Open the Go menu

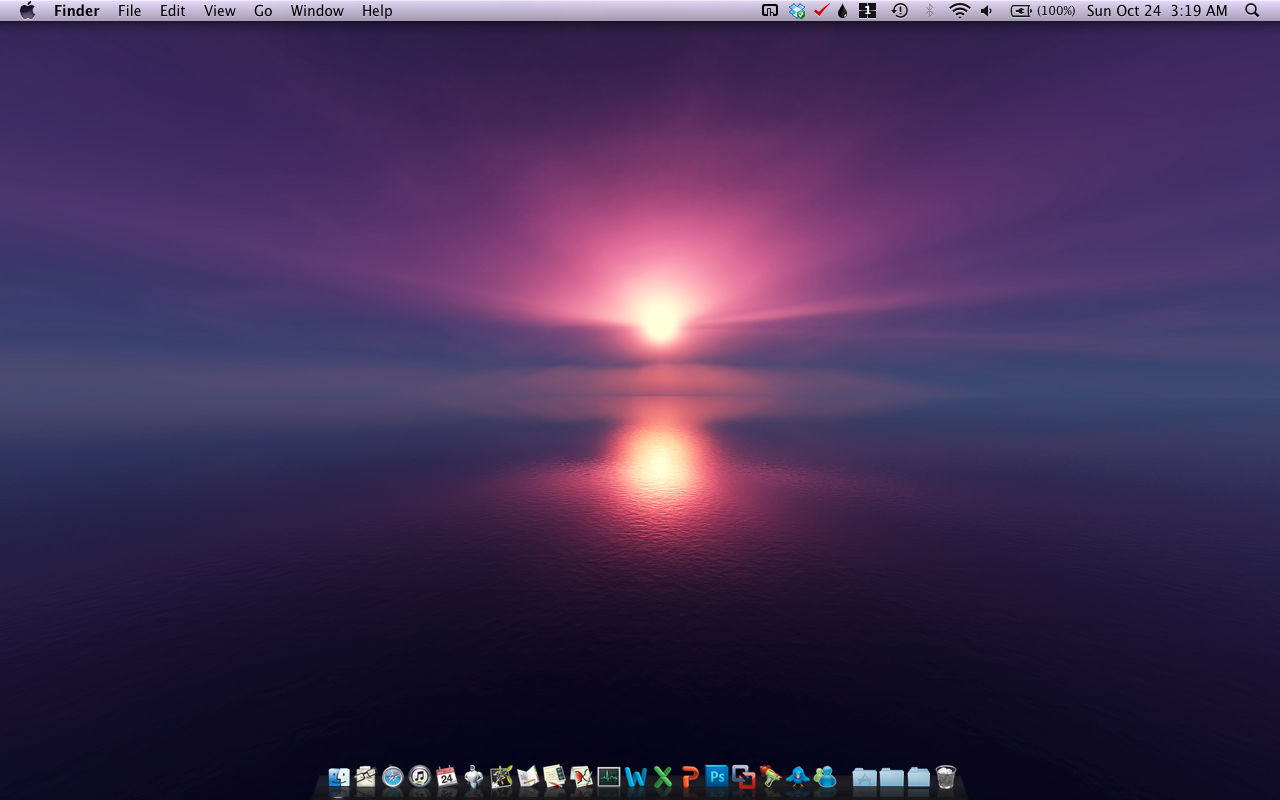tap(263, 11)
